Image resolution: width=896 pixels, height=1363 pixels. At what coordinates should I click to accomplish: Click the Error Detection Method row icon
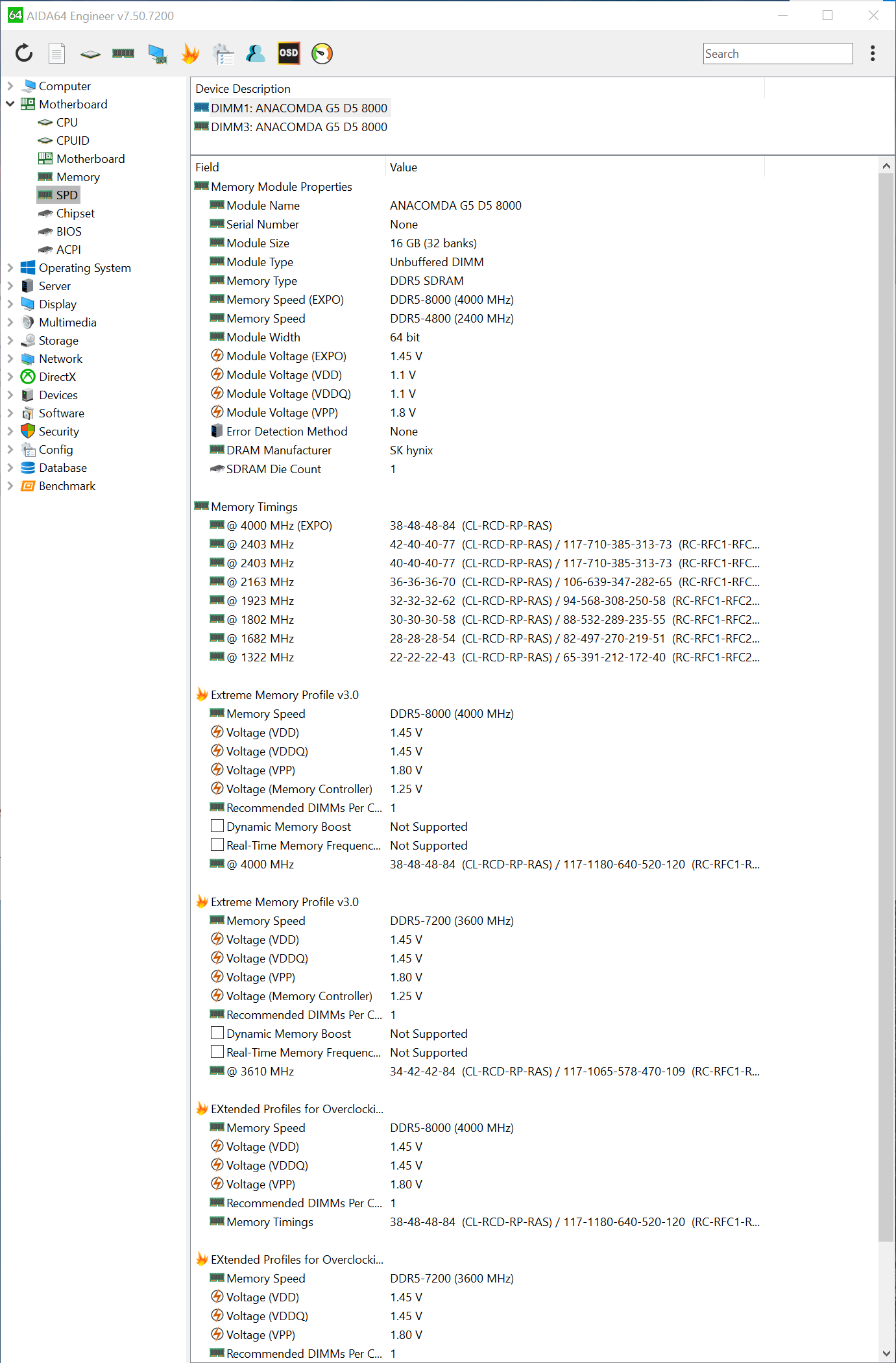point(217,431)
